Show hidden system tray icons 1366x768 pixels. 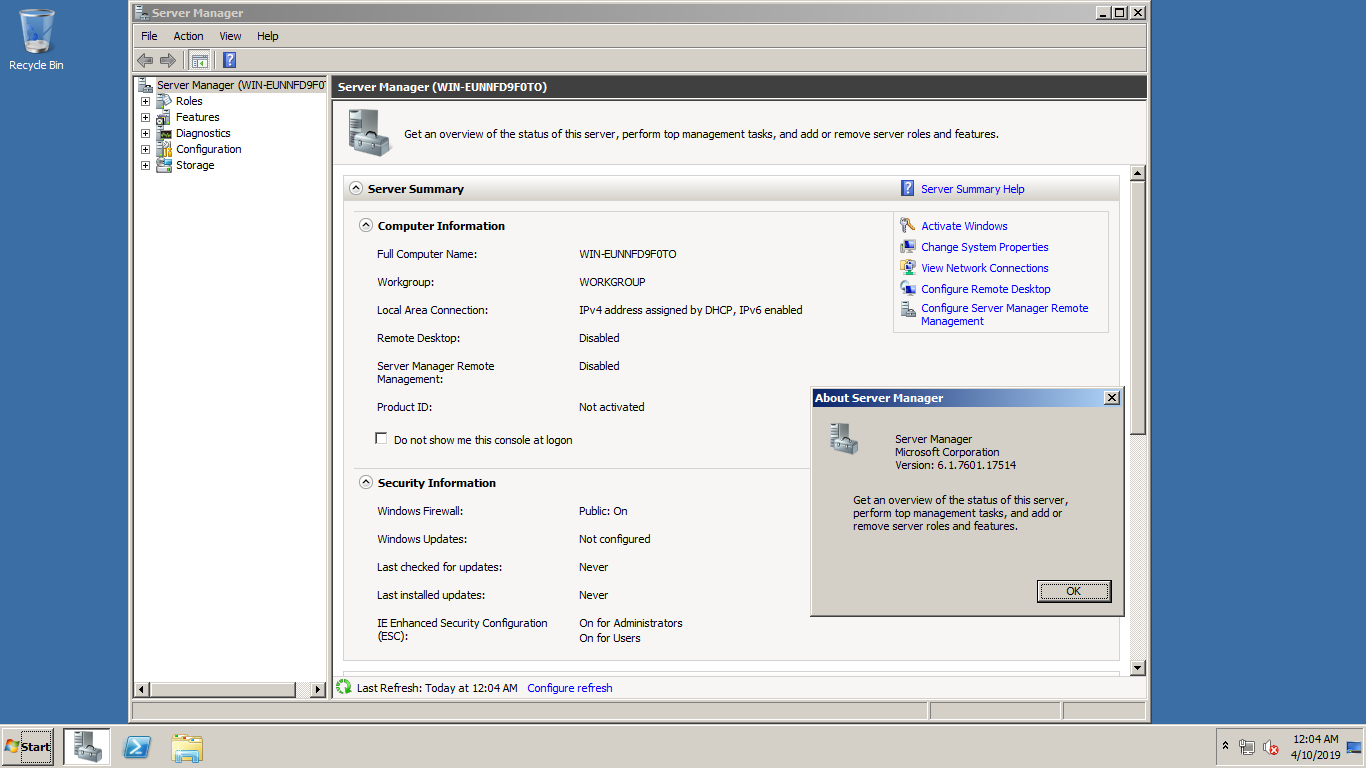[1225, 747]
